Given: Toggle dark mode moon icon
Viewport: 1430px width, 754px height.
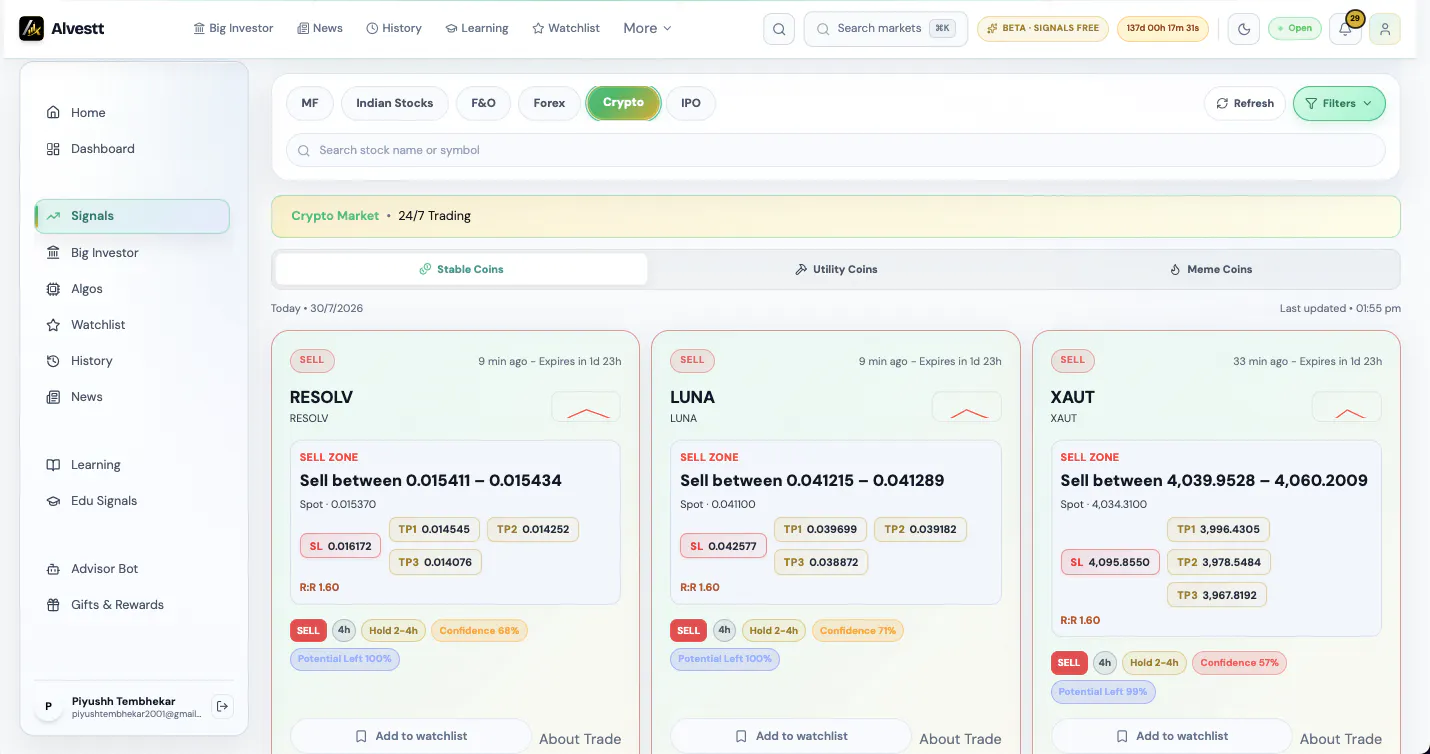Looking at the screenshot, I should pyautogui.click(x=1244, y=29).
